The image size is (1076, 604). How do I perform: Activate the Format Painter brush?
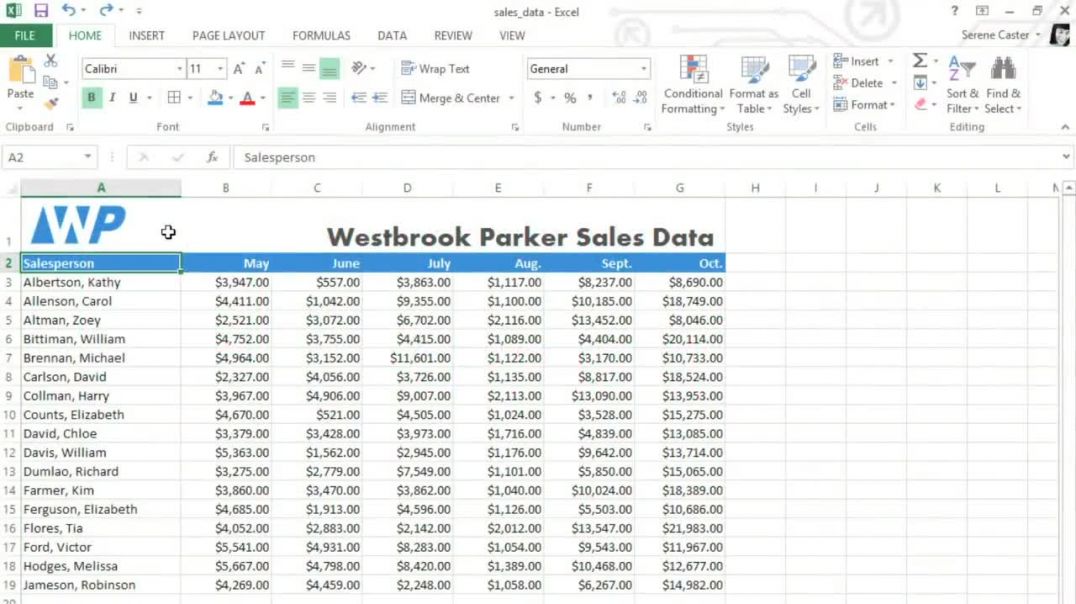(51, 104)
